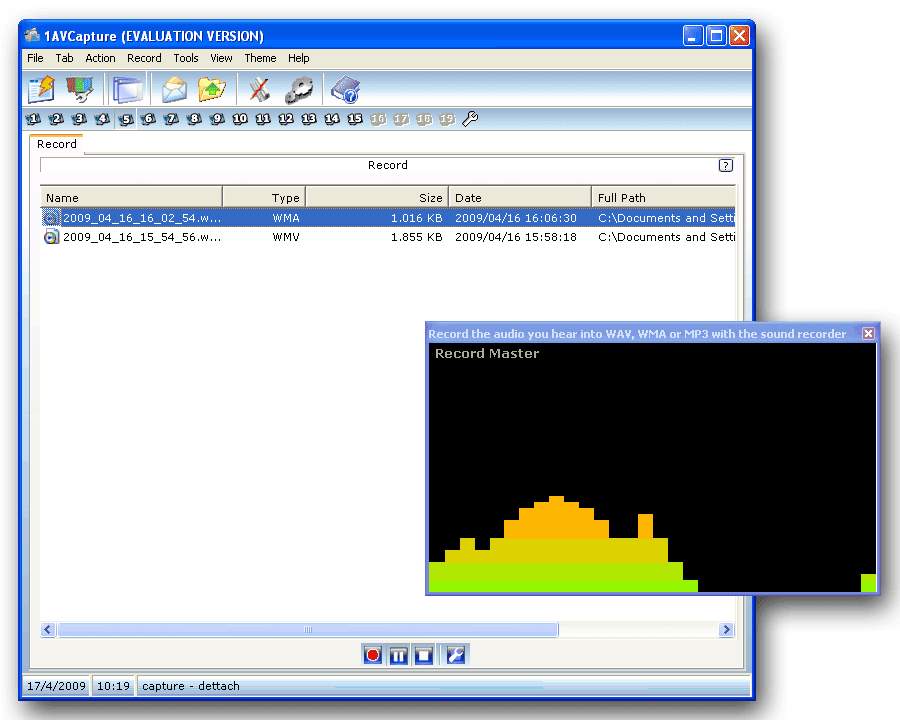The width and height of the screenshot is (900, 720).
Task: Sort list by Full Path column header
Action: pyautogui.click(x=664, y=198)
